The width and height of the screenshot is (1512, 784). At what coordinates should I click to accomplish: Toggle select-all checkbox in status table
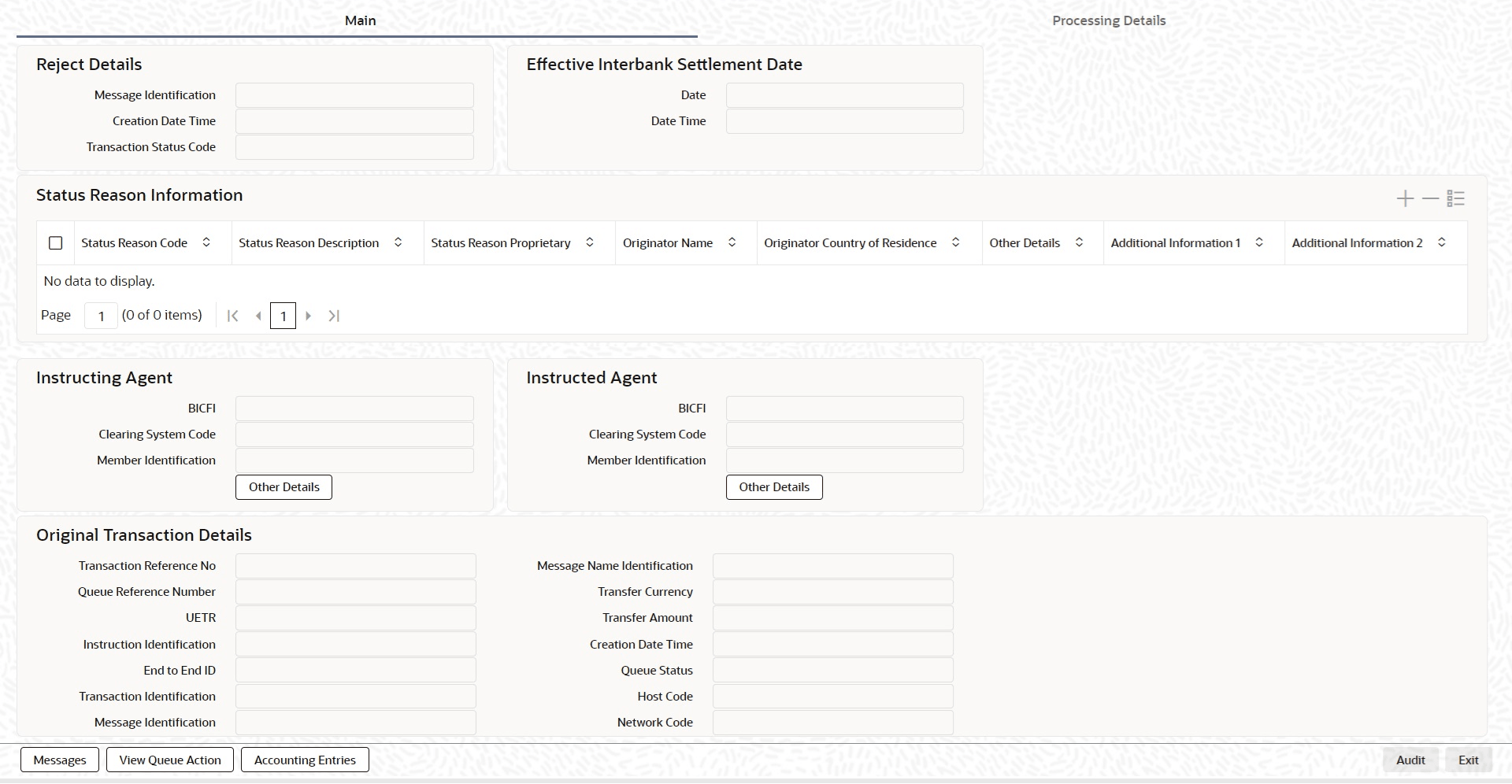[x=56, y=243]
